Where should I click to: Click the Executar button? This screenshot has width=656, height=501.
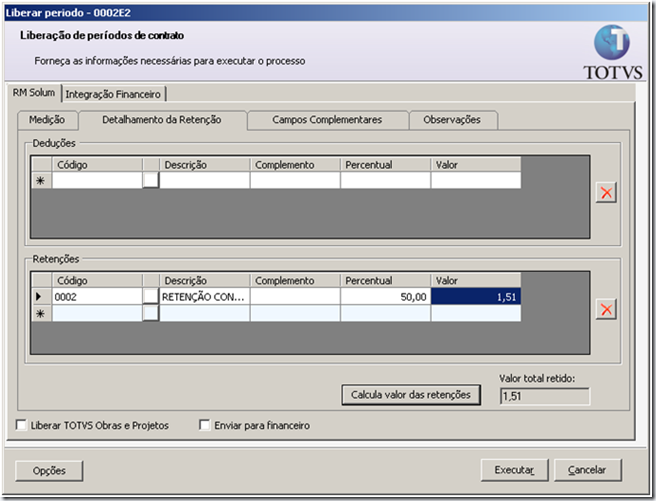point(514,470)
